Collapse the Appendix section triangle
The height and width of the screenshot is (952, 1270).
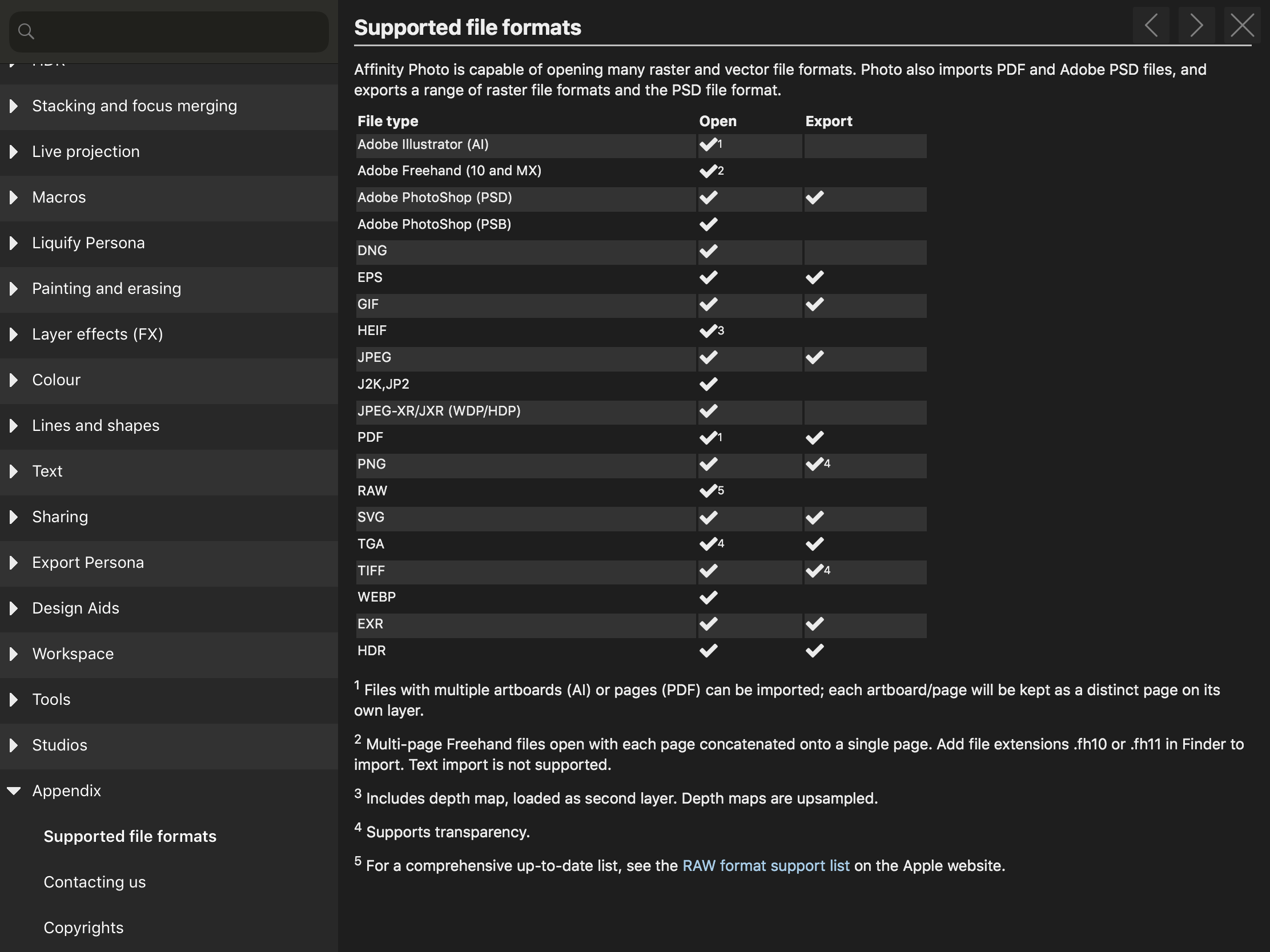pos(14,790)
